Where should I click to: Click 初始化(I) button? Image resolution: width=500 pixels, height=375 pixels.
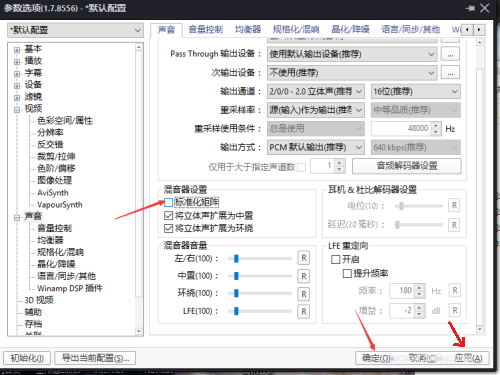[x=27, y=358]
